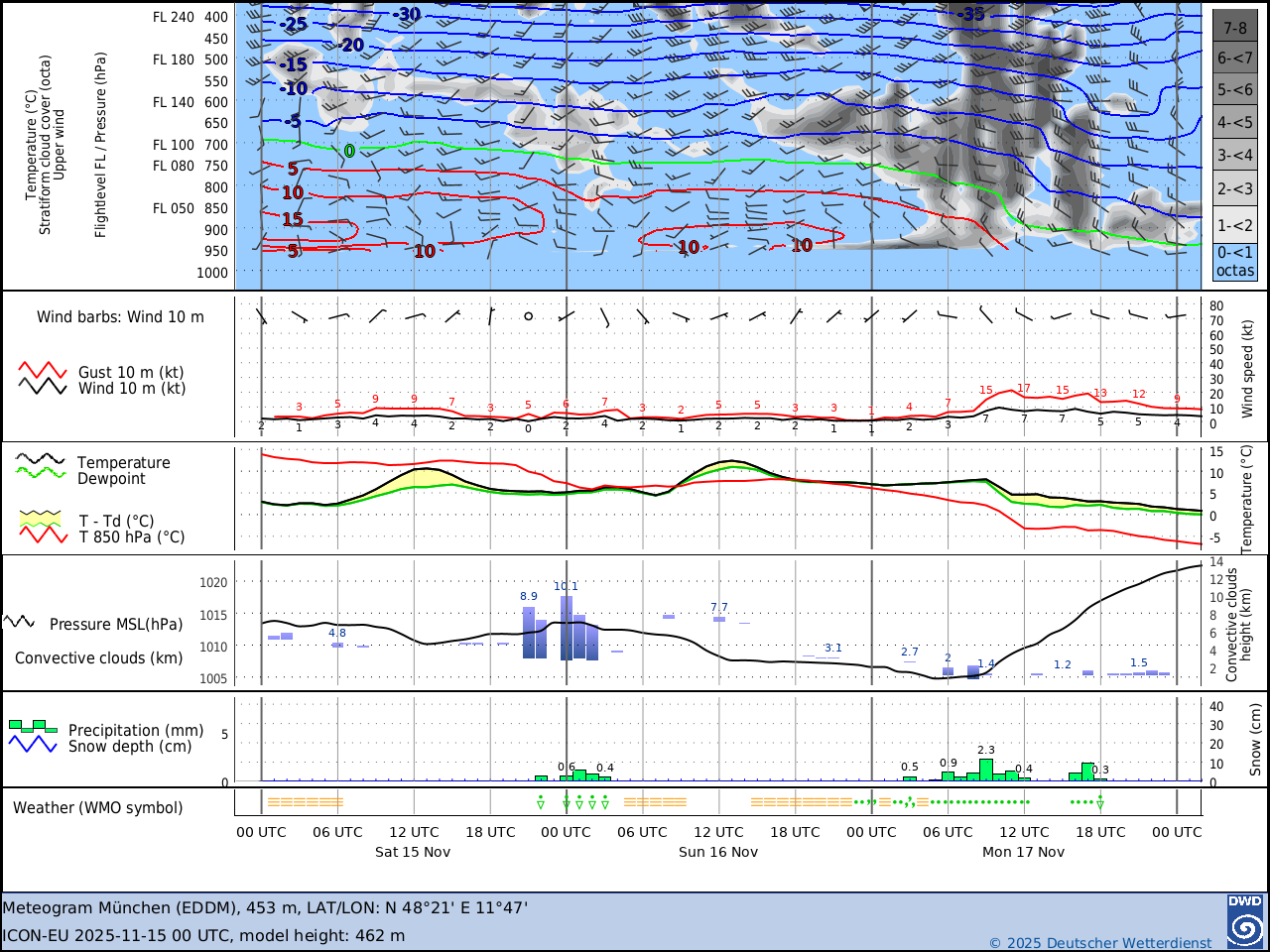Click the 10.1 convective cloud height value
This screenshot has height=952, width=1270.
pyautogui.click(x=566, y=586)
